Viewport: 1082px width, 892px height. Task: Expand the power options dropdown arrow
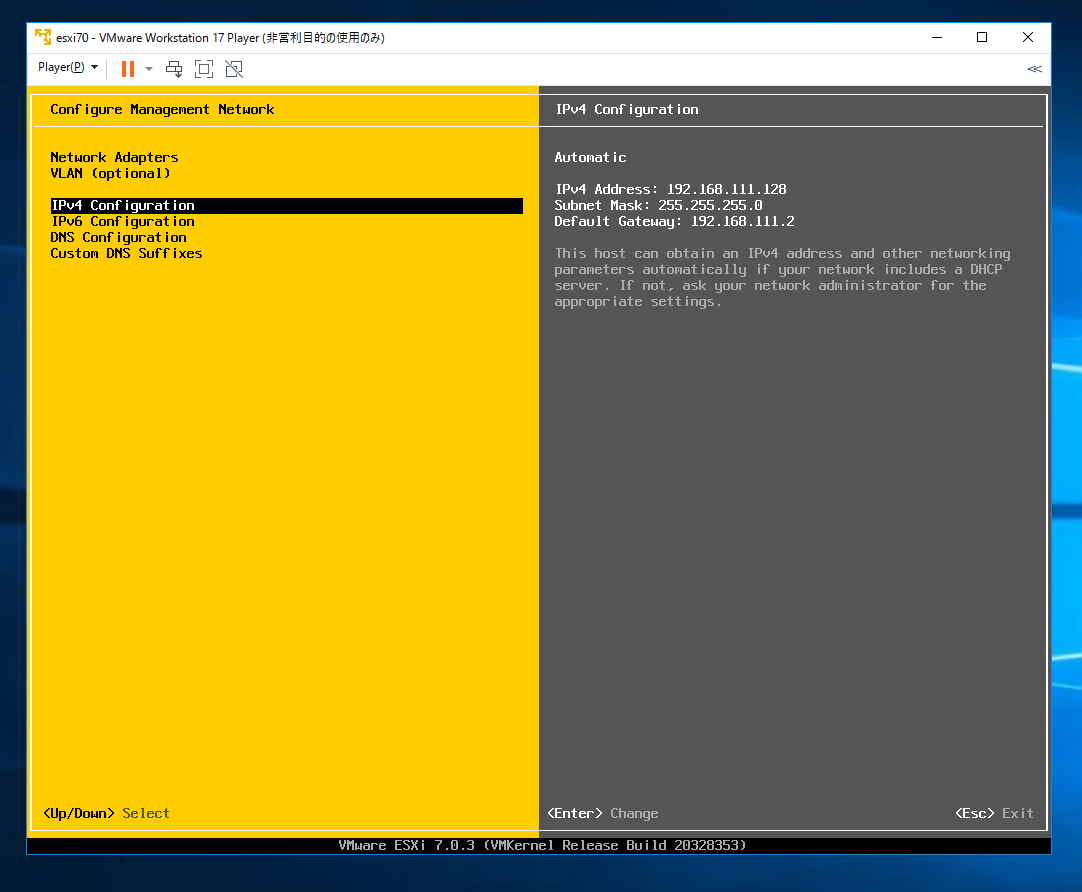[x=149, y=69]
